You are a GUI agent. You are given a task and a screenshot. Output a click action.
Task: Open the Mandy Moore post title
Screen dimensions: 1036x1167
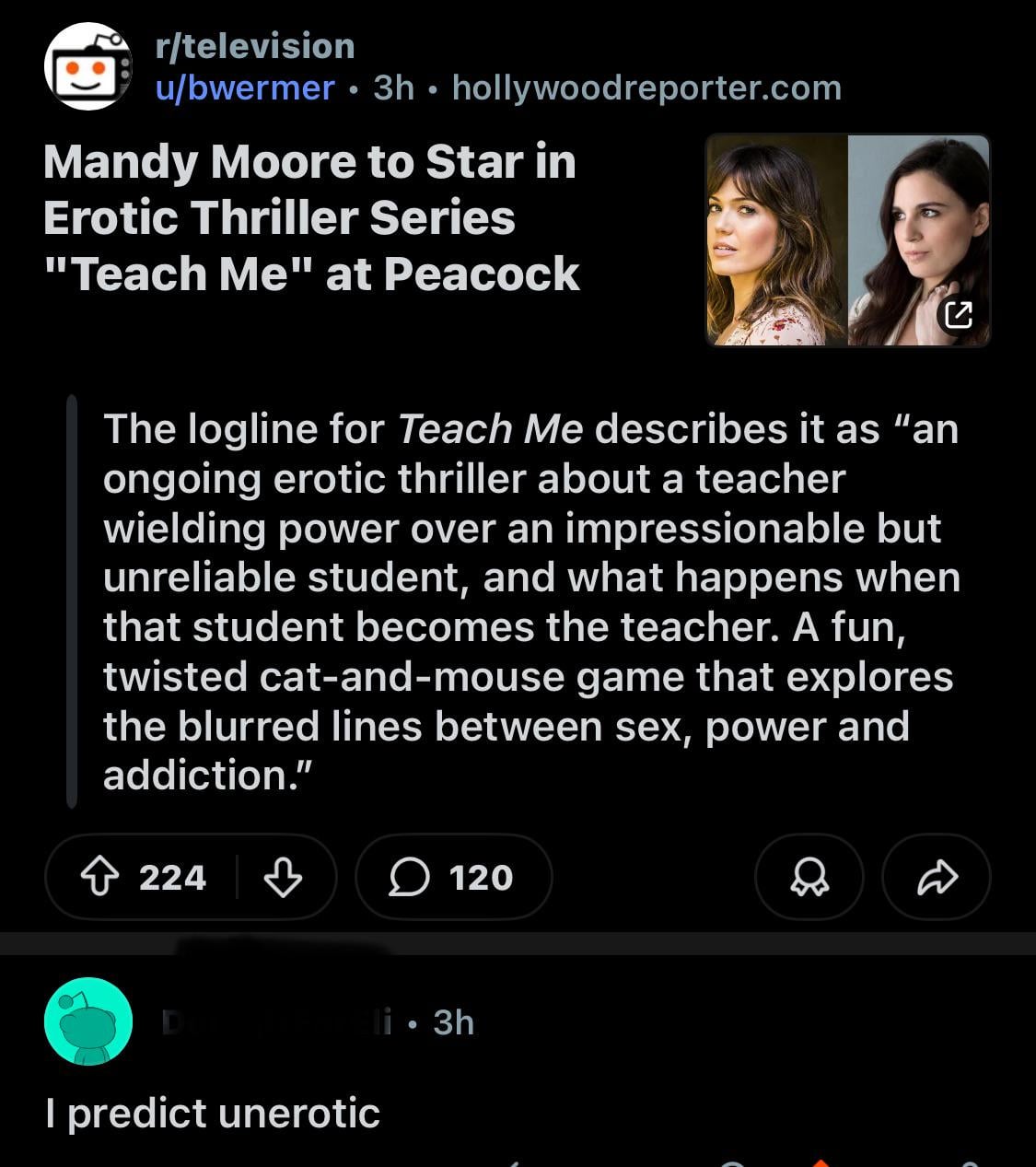coord(311,217)
